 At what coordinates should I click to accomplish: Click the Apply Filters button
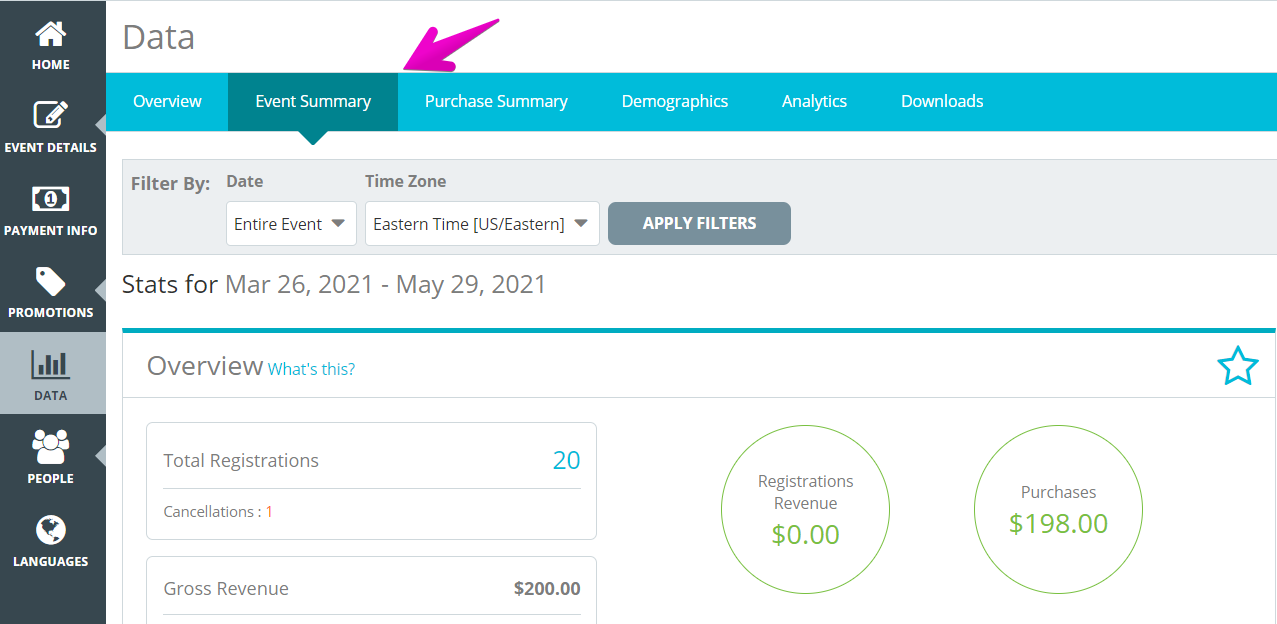[699, 223]
